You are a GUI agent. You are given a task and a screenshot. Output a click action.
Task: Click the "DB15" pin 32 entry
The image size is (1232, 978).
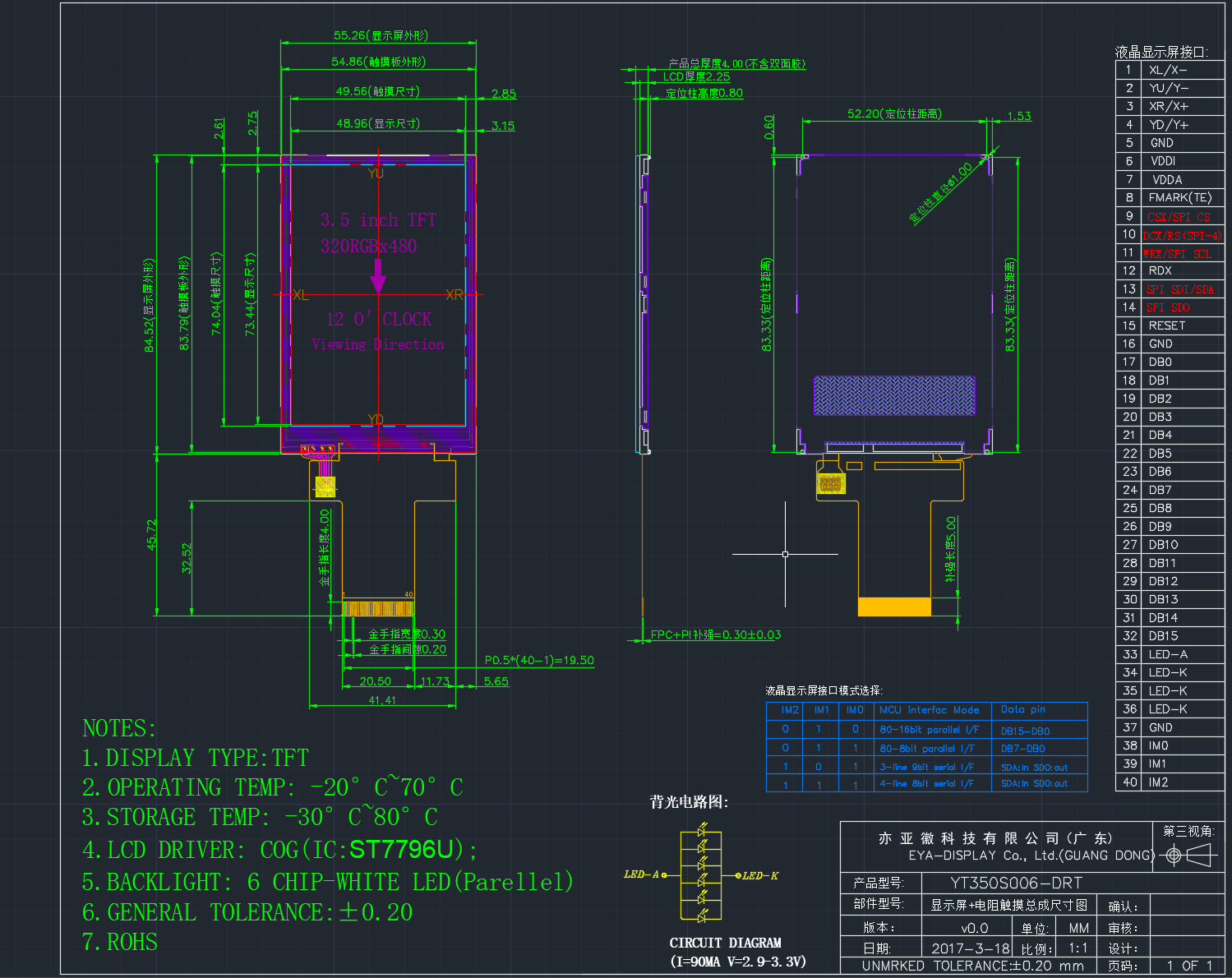coord(1163,636)
